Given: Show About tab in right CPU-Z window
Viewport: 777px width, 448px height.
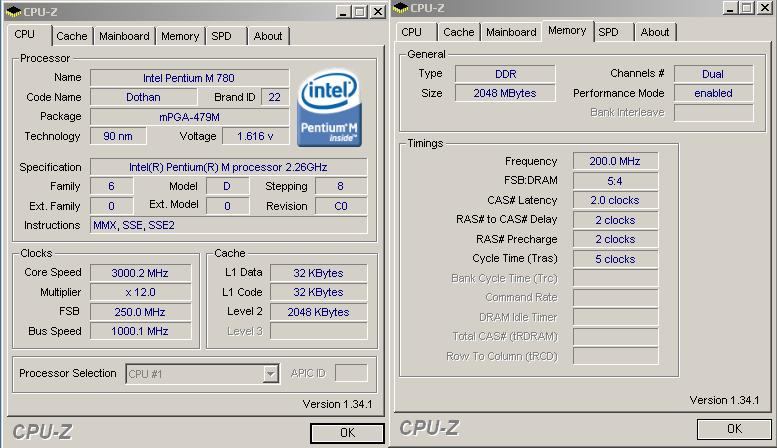Looking at the screenshot, I should pos(655,32).
